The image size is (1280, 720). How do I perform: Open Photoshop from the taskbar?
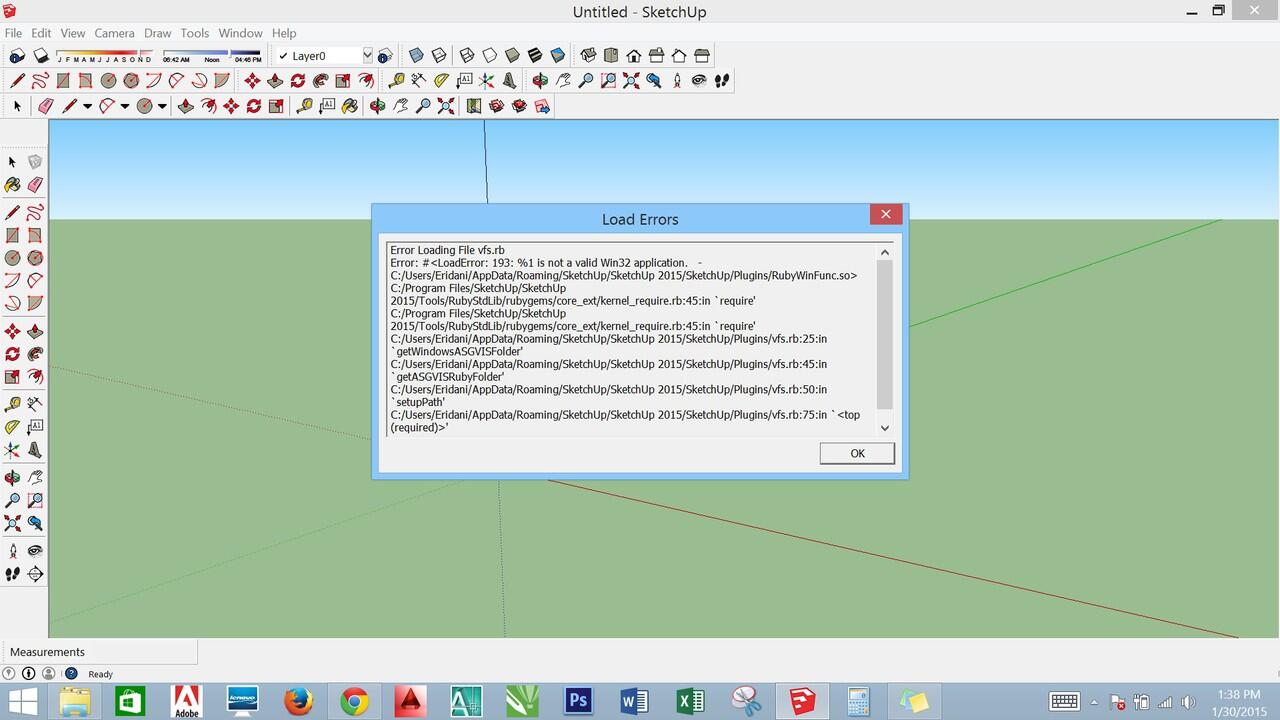point(578,701)
